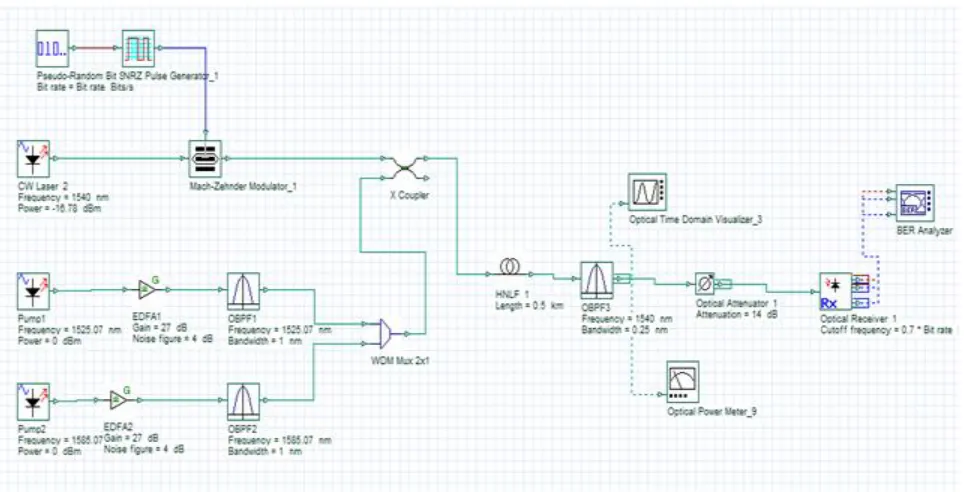This screenshot has height=492, width=964.
Task: Click Pump2 'Power = 0 dBm' text
Action: click(x=49, y=451)
